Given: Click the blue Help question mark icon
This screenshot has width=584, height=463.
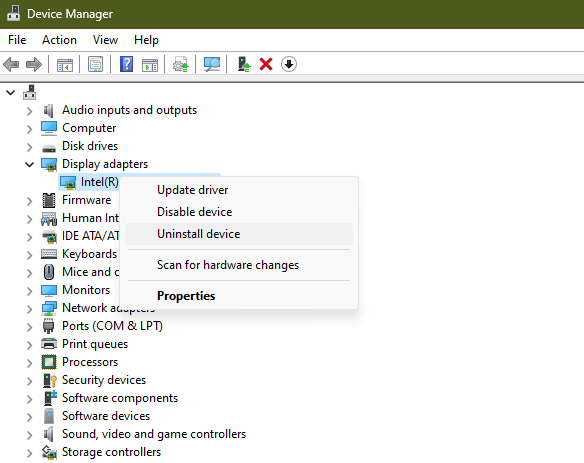Looking at the screenshot, I should point(127,64).
